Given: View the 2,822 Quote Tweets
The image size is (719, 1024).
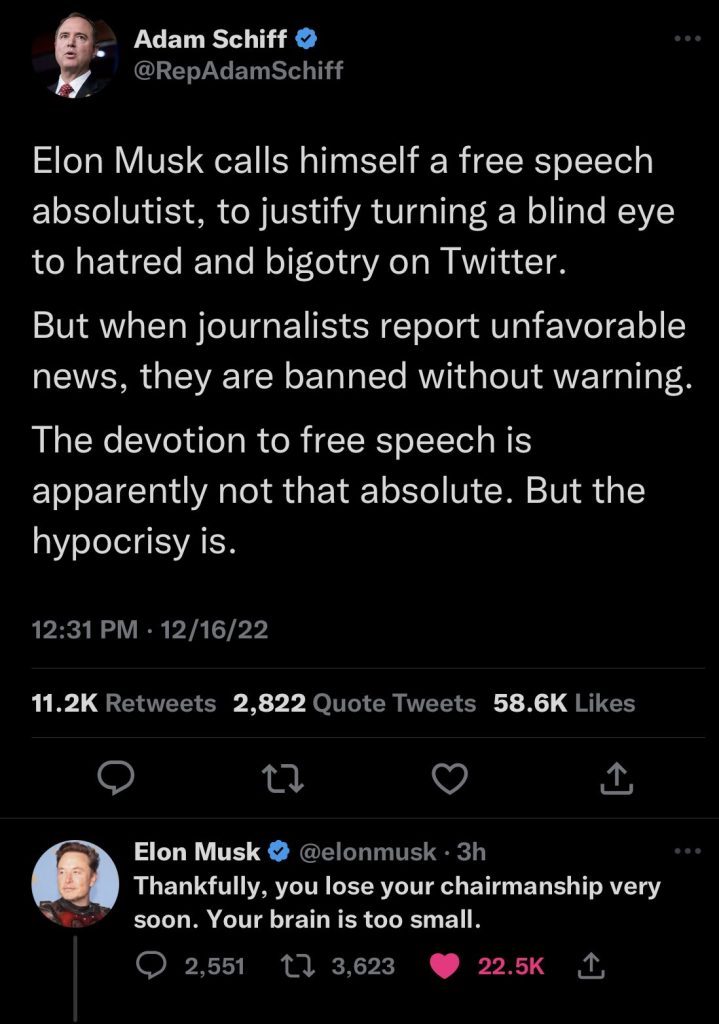Looking at the screenshot, I should tap(354, 703).
